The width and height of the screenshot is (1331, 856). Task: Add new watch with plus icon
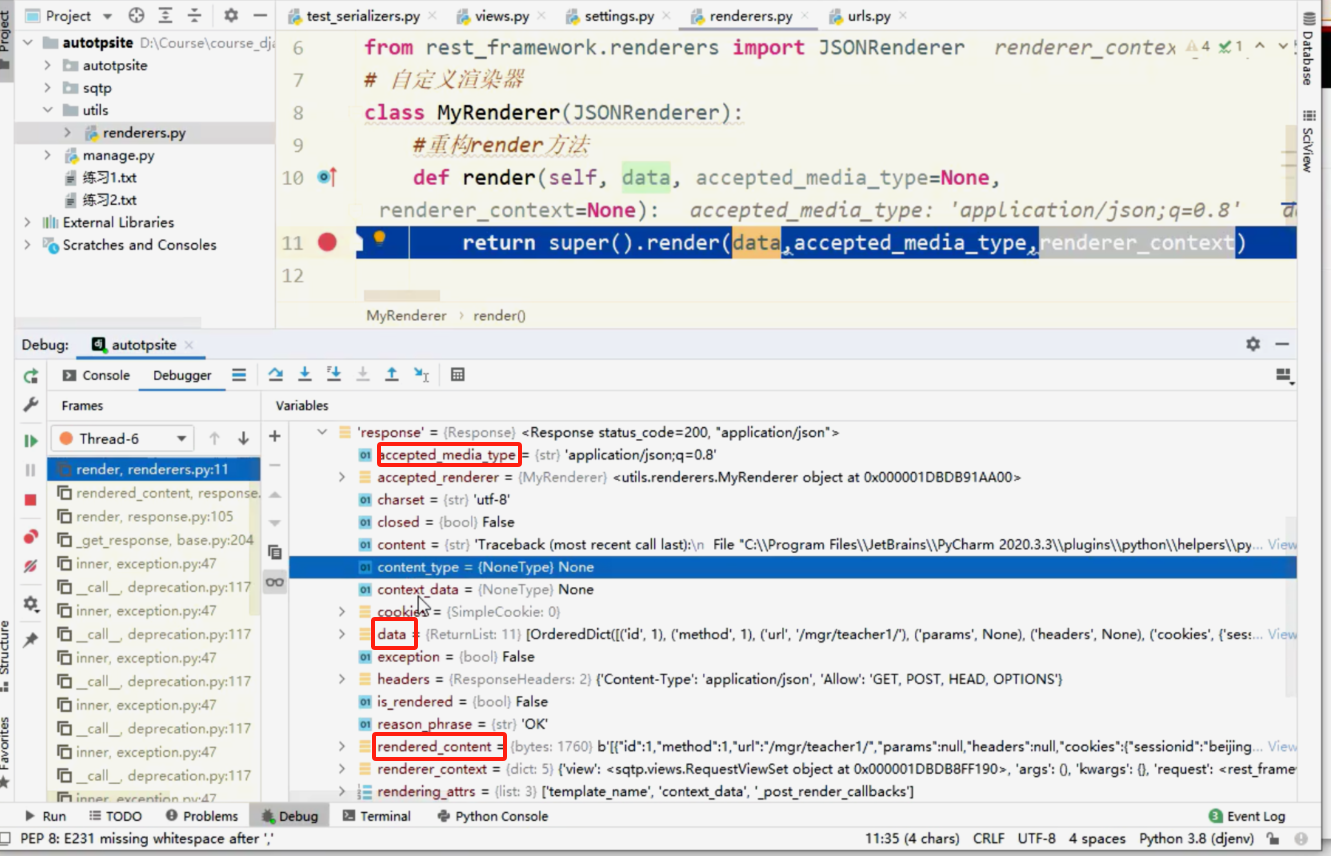[x=275, y=437]
